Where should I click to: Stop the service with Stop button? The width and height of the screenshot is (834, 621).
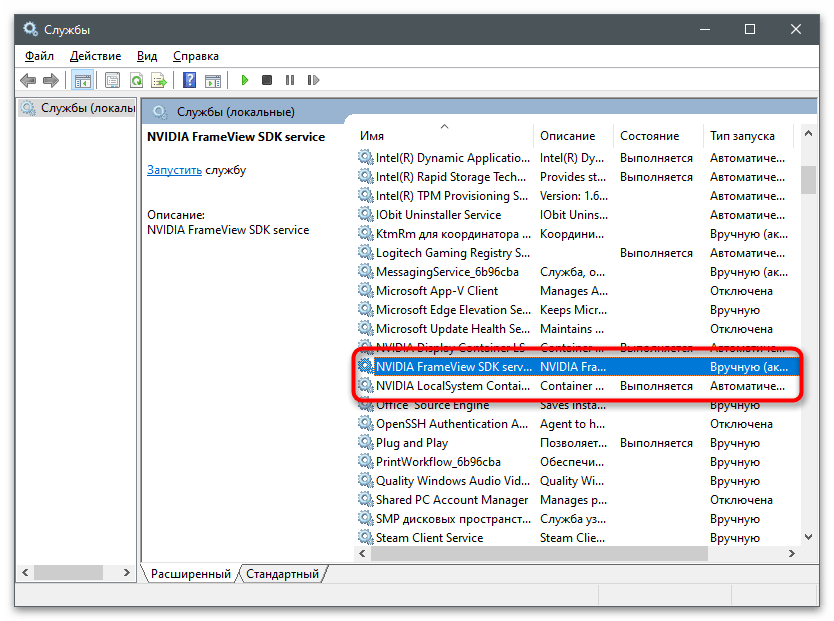267,80
